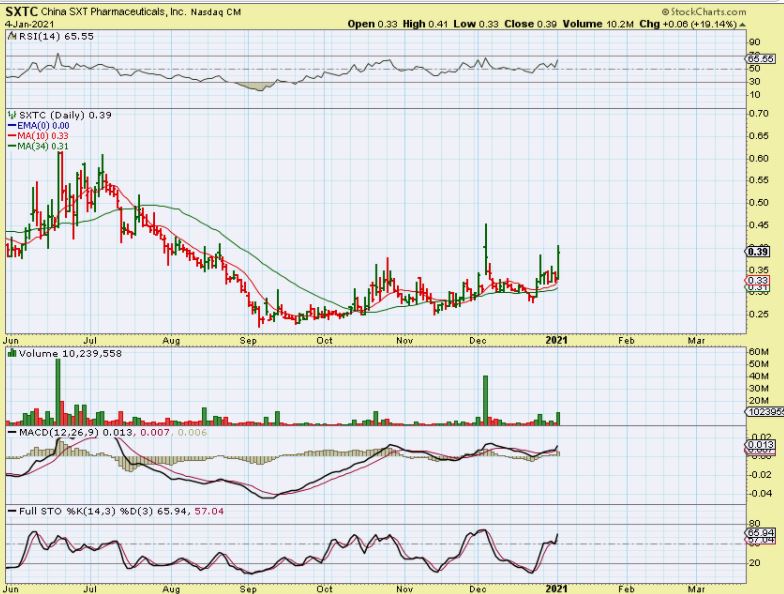The width and height of the screenshot is (784, 594).
Task: Click the up triangle after the Chg percentage
Action: (742, 24)
